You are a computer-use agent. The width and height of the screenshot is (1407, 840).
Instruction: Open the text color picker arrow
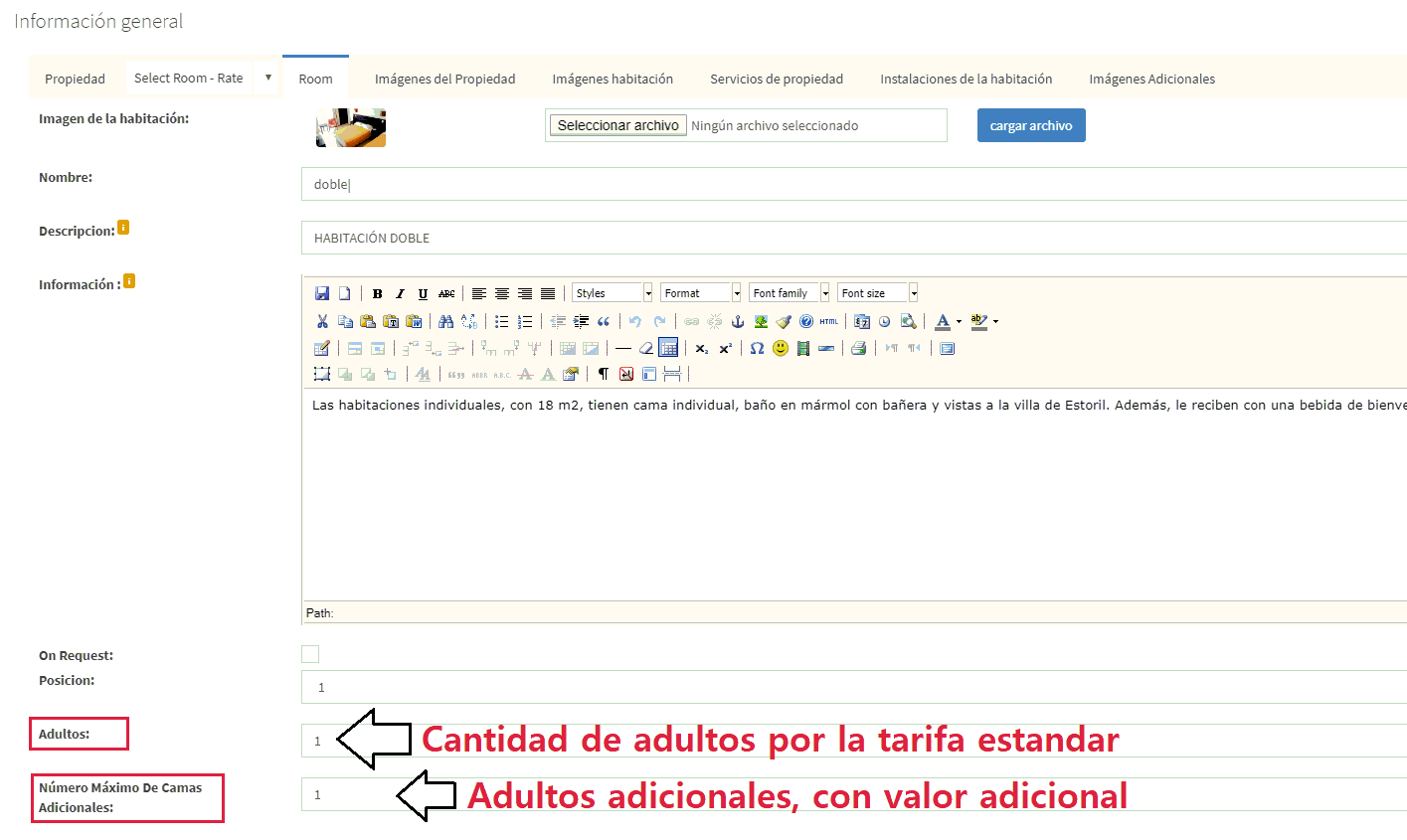tap(958, 321)
